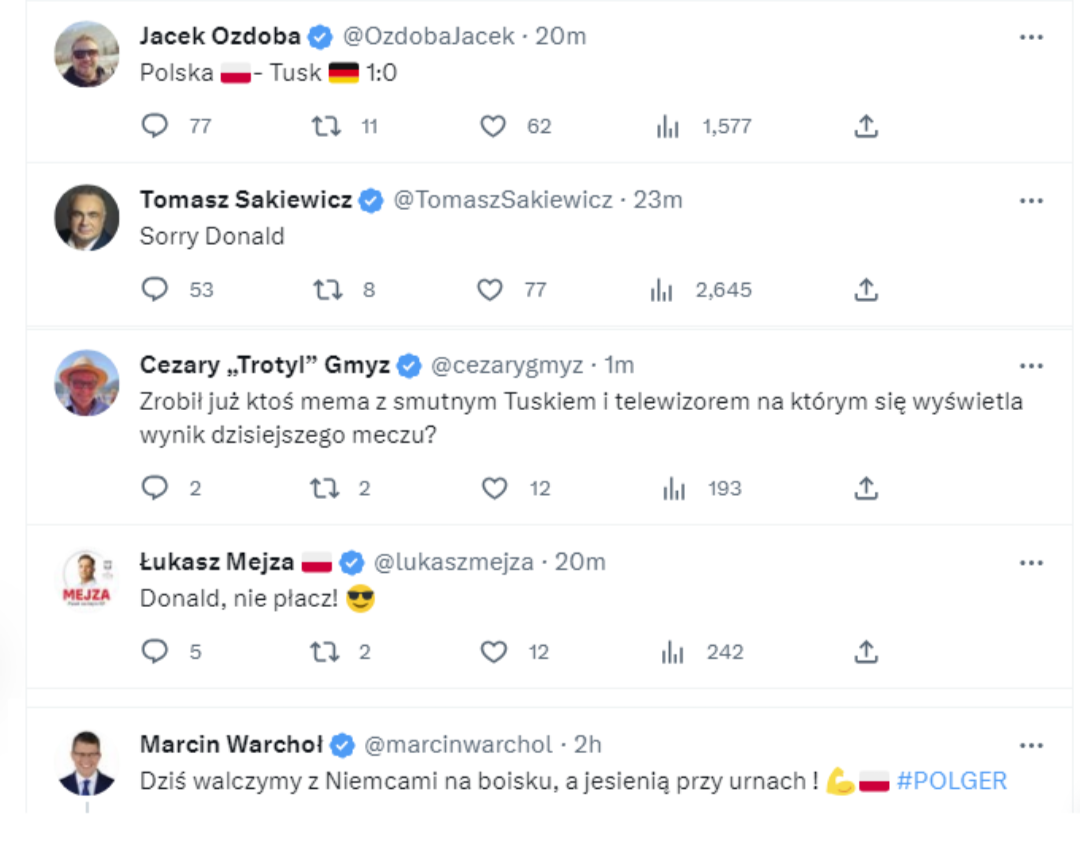Retweet Jacek Ozdoba's Polska-Tusk post
This screenshot has width=1080, height=853.
coord(326,126)
